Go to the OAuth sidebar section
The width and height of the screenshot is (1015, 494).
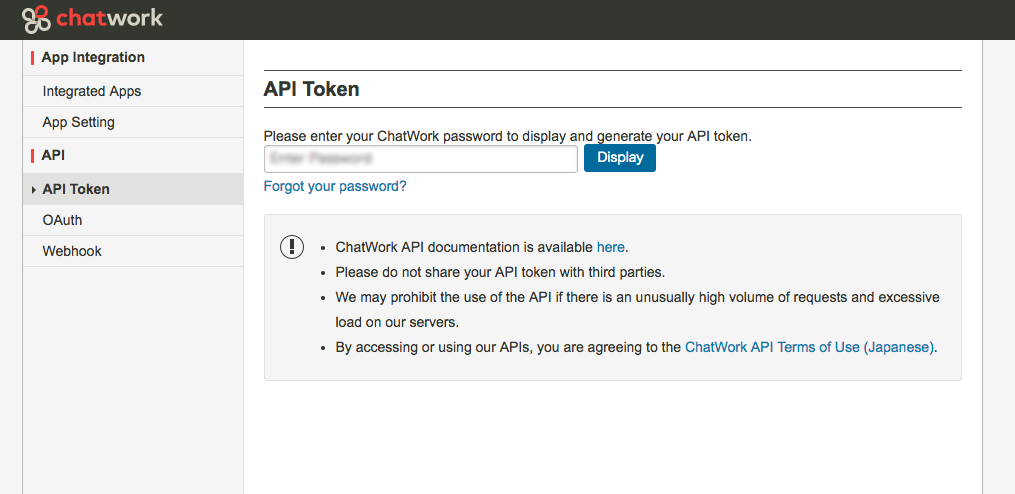tap(62, 220)
